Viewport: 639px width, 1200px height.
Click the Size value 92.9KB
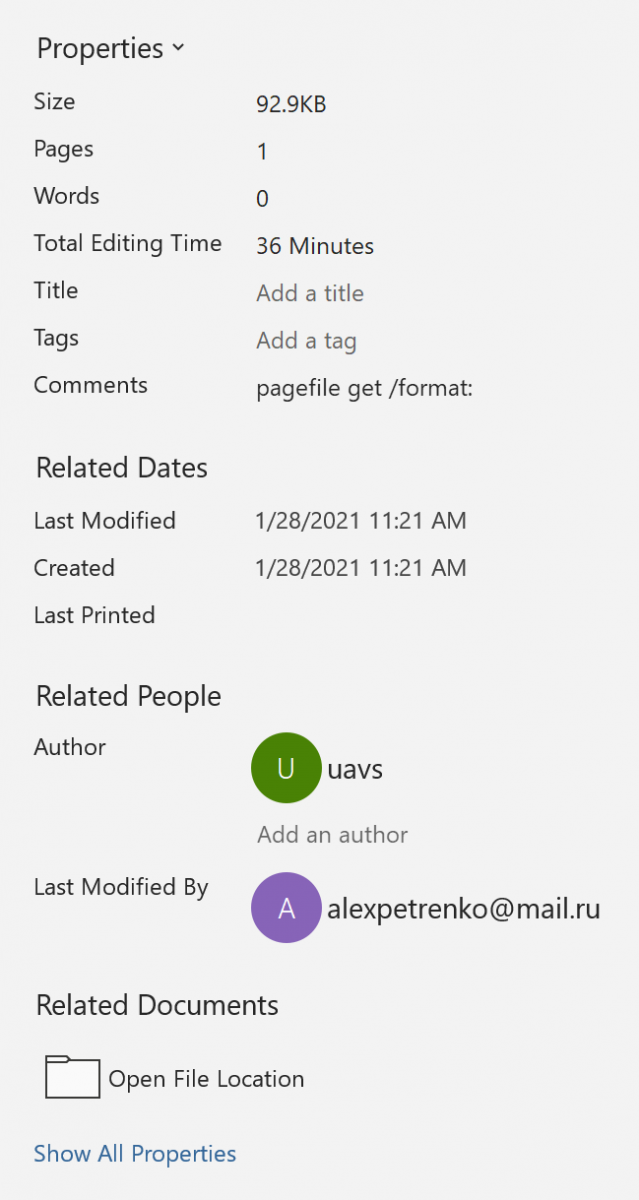click(291, 104)
